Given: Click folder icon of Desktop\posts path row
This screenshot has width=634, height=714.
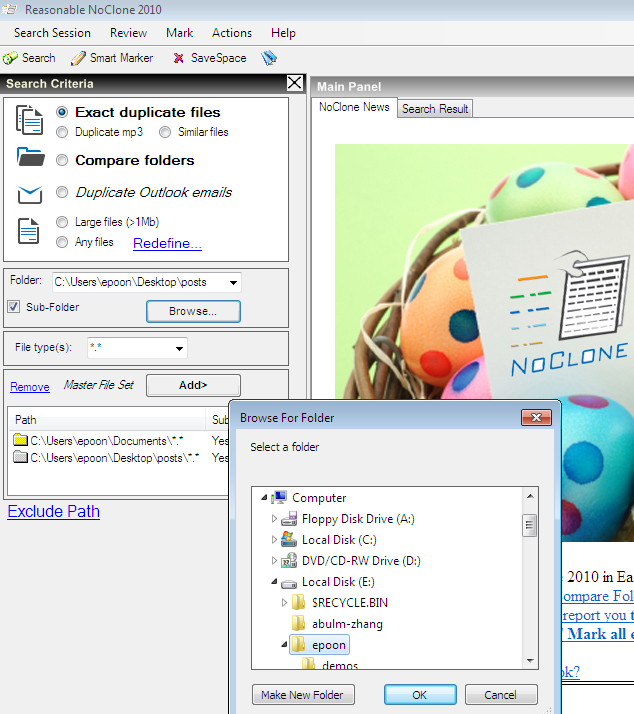Looking at the screenshot, I should coord(20,457).
